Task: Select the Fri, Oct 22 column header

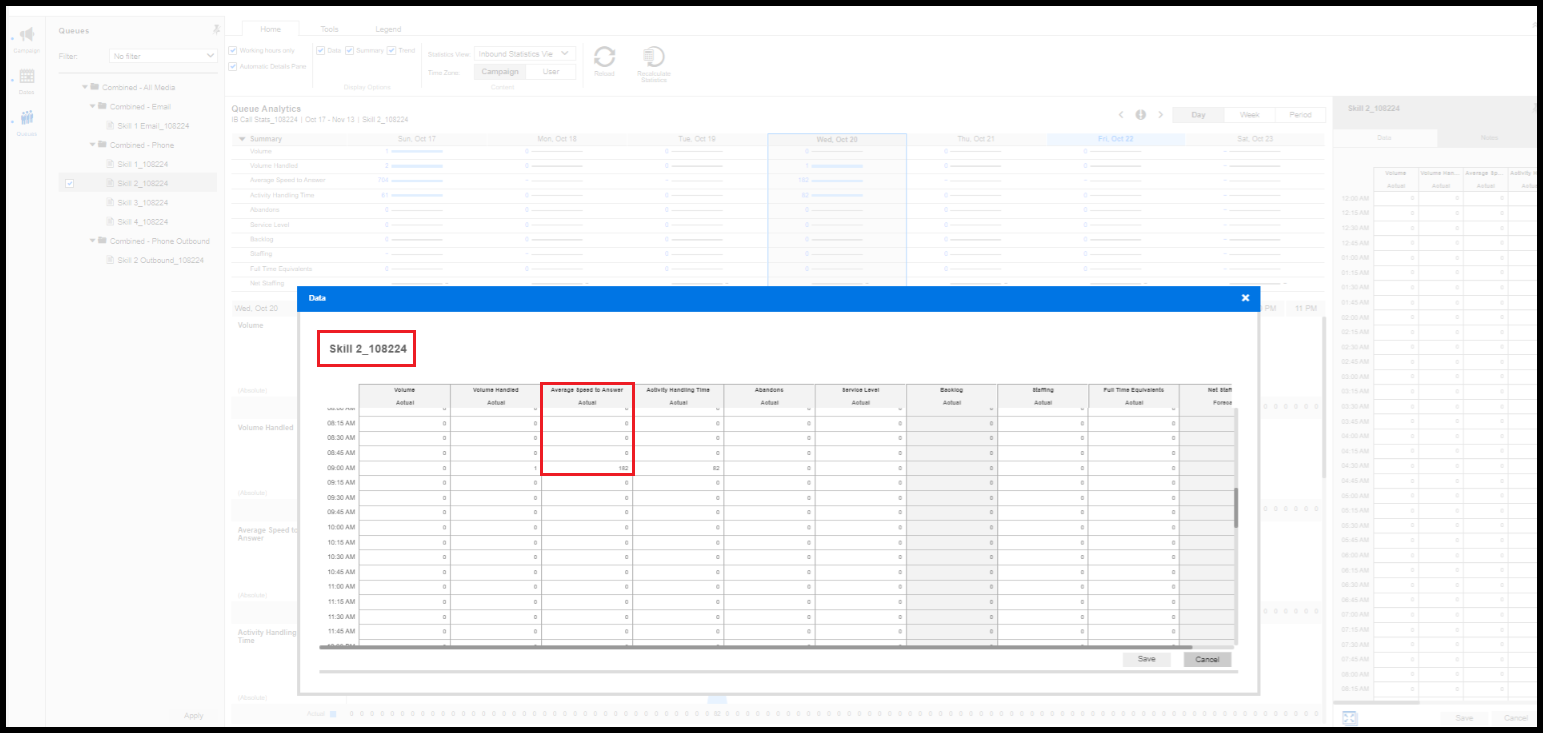Action: point(1114,139)
